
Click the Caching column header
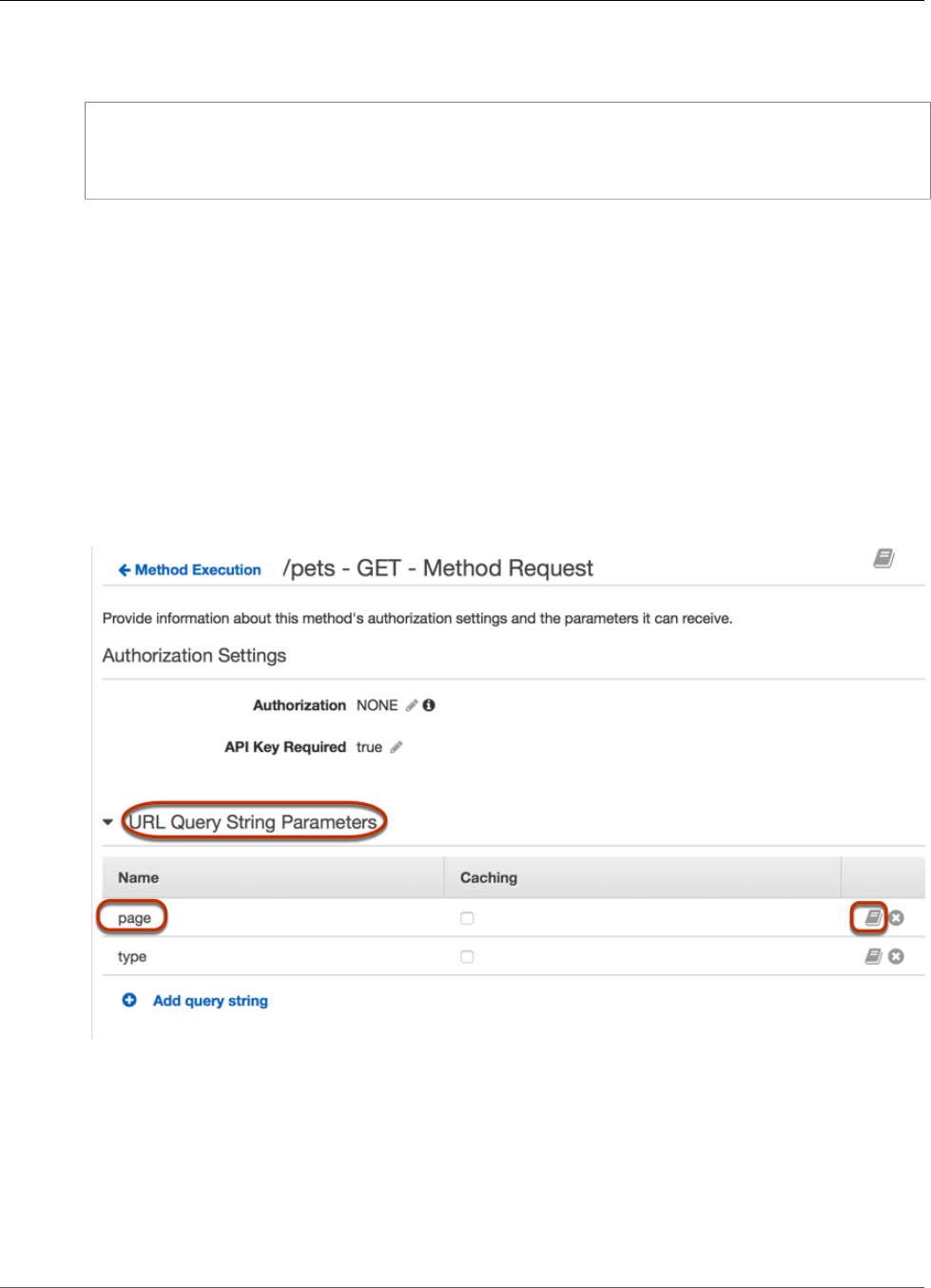(489, 877)
